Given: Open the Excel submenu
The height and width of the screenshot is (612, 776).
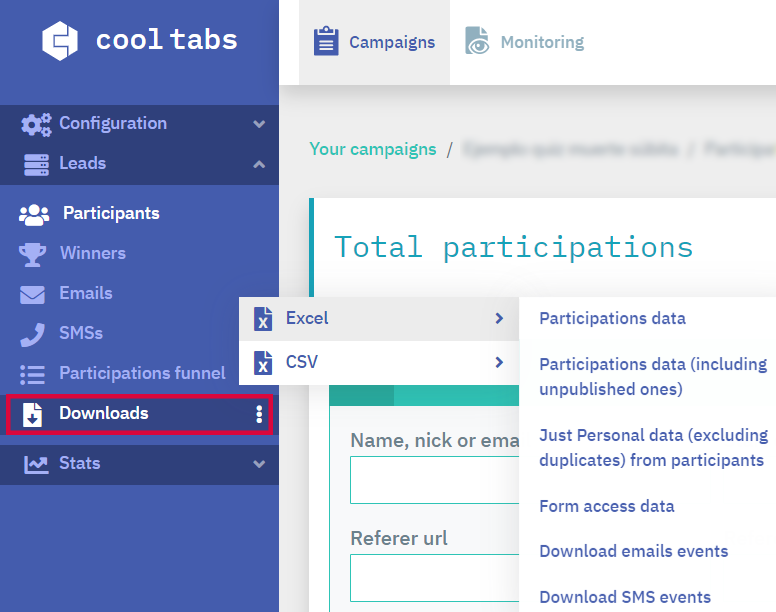Looking at the screenshot, I should (378, 319).
